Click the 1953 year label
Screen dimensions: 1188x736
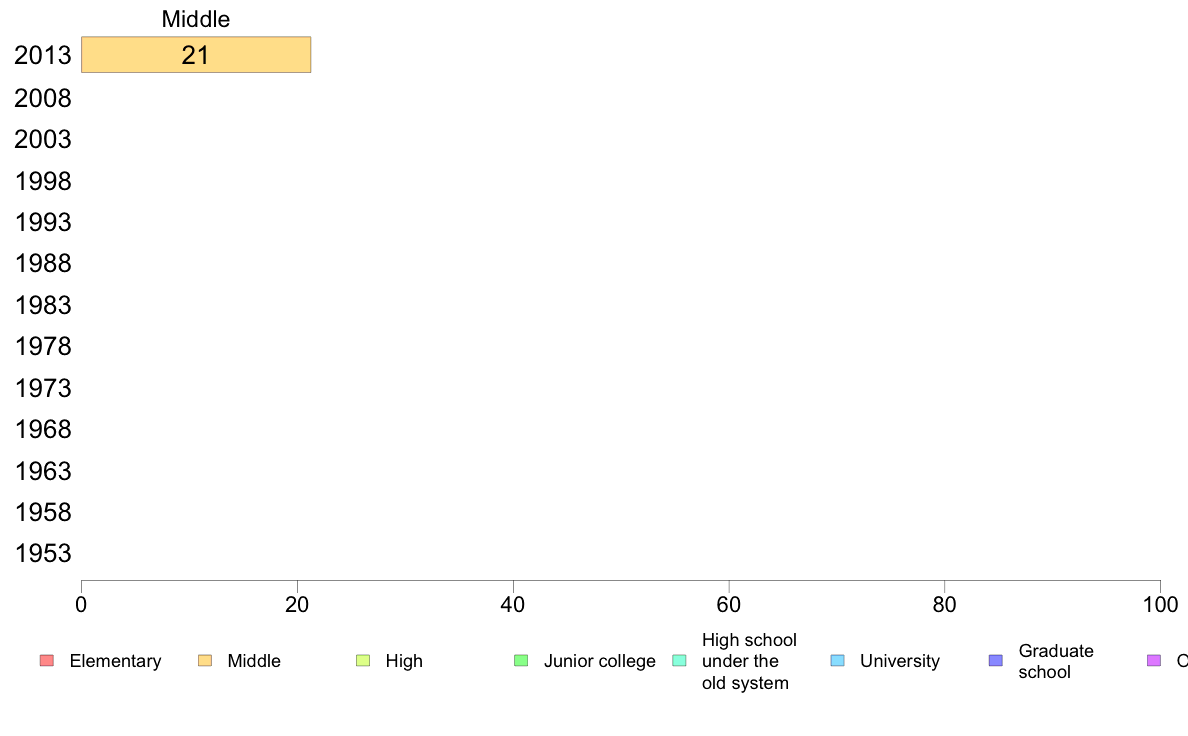point(42,553)
